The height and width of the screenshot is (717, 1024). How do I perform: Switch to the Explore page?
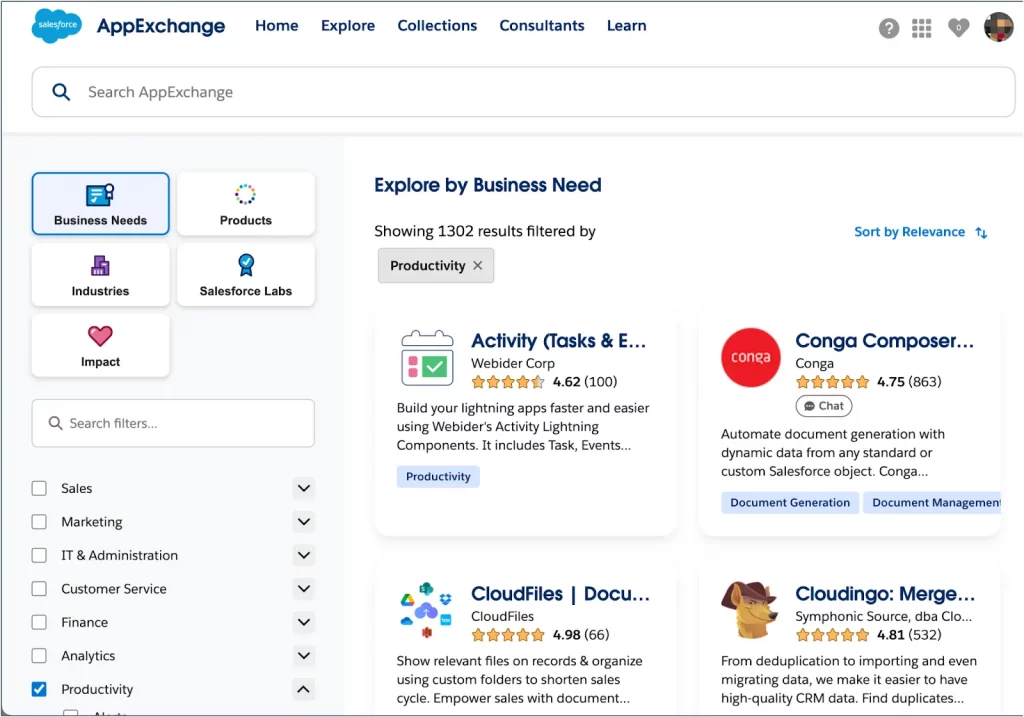coord(348,26)
